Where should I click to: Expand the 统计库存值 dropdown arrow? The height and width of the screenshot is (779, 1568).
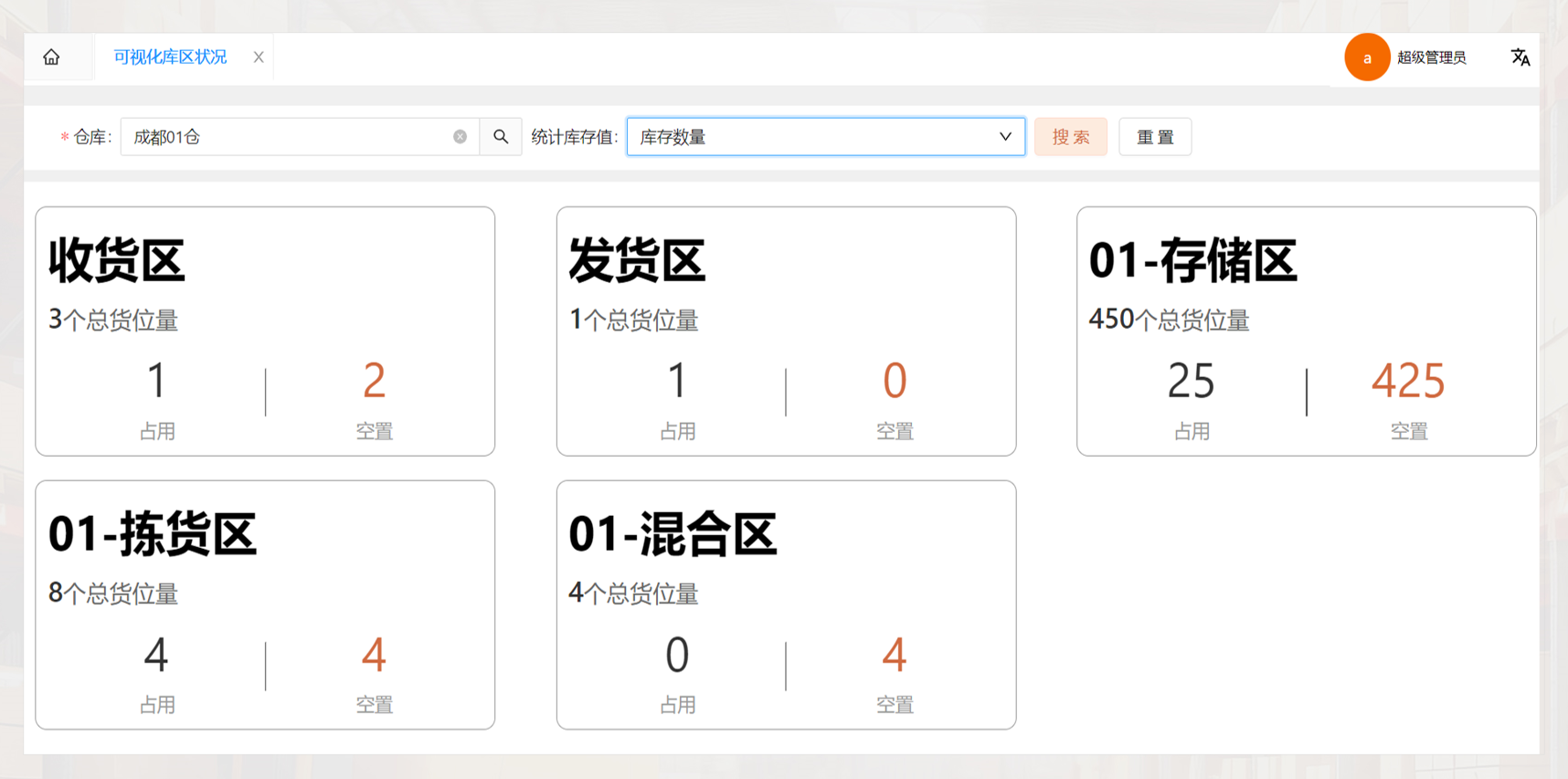click(1005, 137)
